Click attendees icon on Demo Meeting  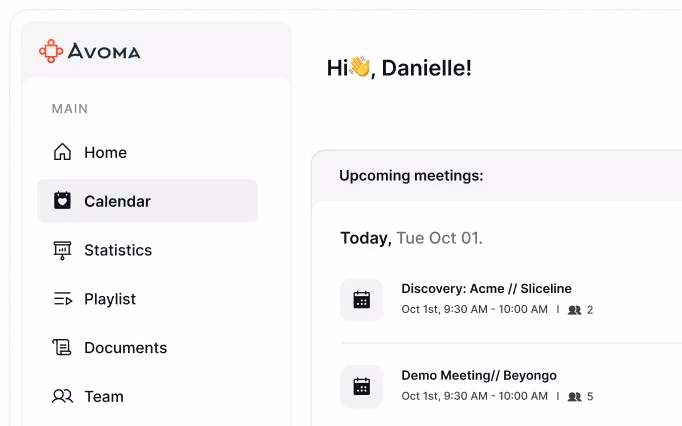tap(574, 396)
